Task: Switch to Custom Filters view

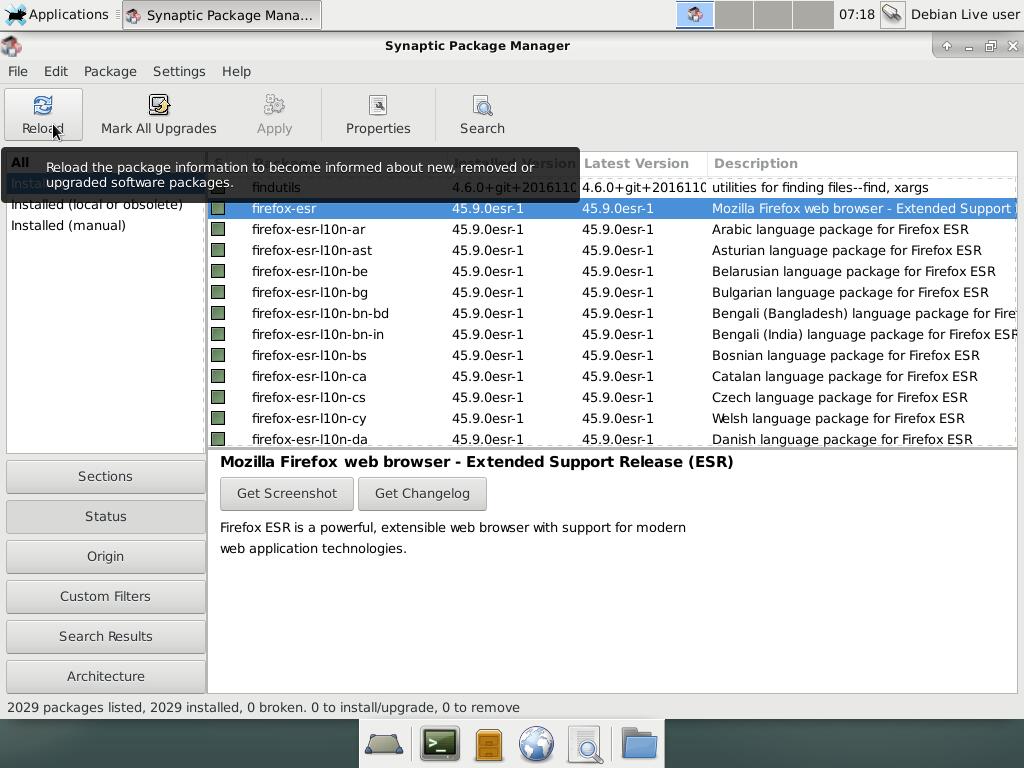Action: click(105, 596)
